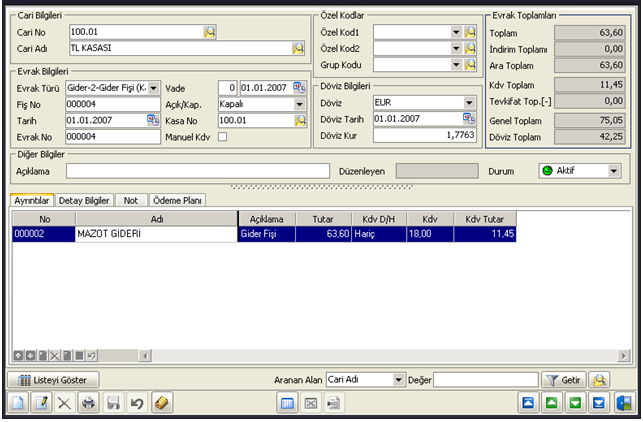Click the floppy disk save icon
The width and height of the screenshot is (643, 422).
tap(113, 403)
